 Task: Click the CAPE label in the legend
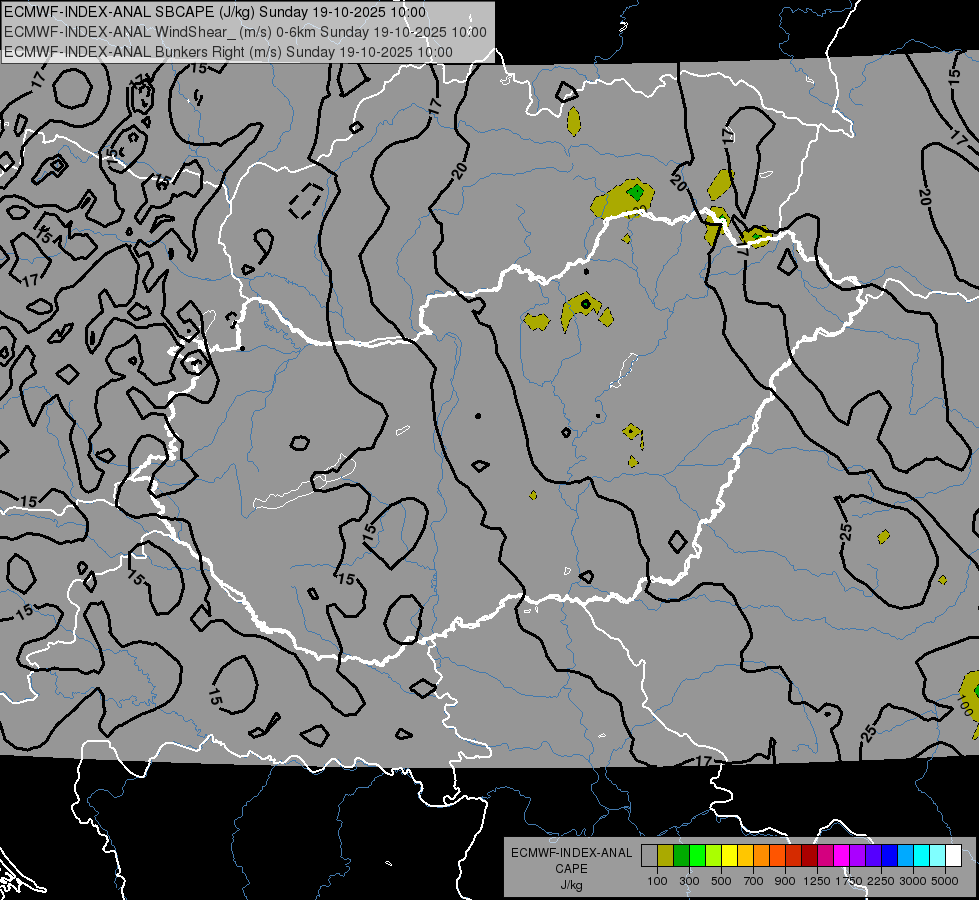571,868
